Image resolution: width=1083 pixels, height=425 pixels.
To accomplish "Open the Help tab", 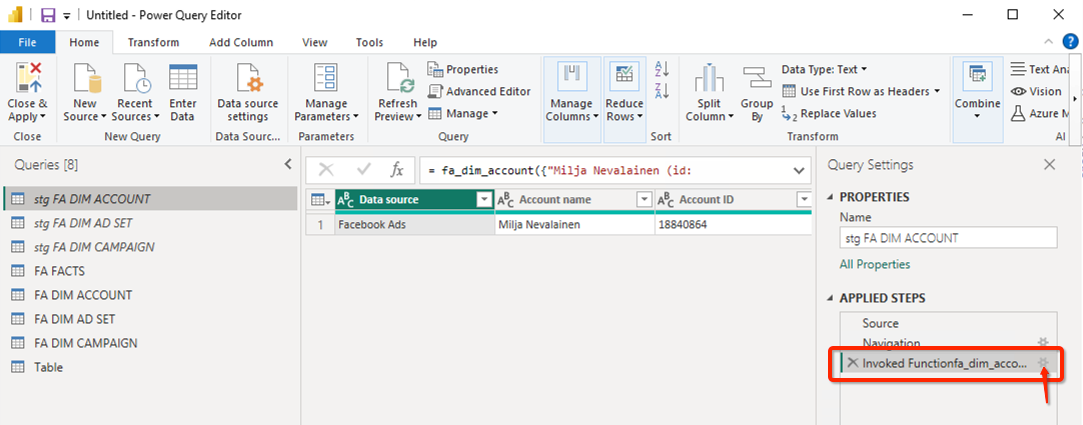I will click(425, 42).
